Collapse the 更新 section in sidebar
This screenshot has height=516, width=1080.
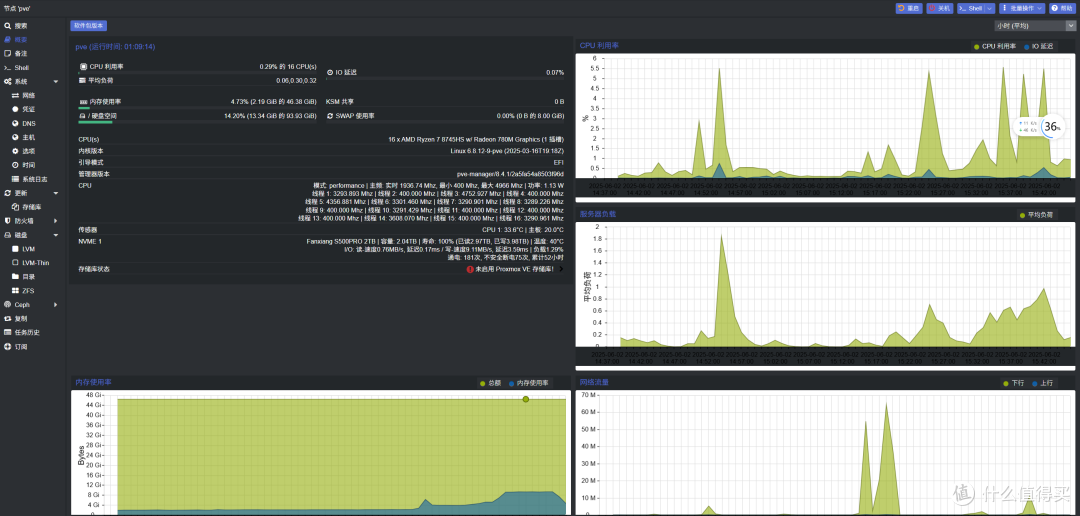click(56, 193)
